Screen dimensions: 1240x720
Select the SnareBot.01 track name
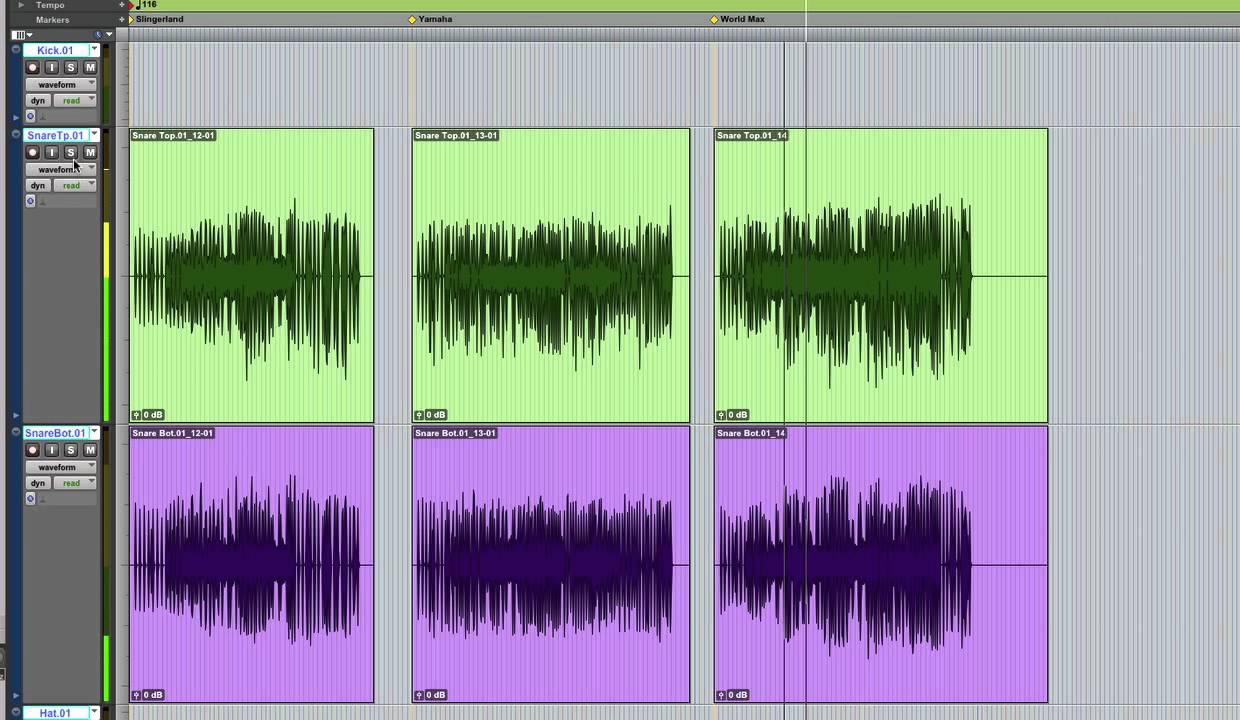55,433
